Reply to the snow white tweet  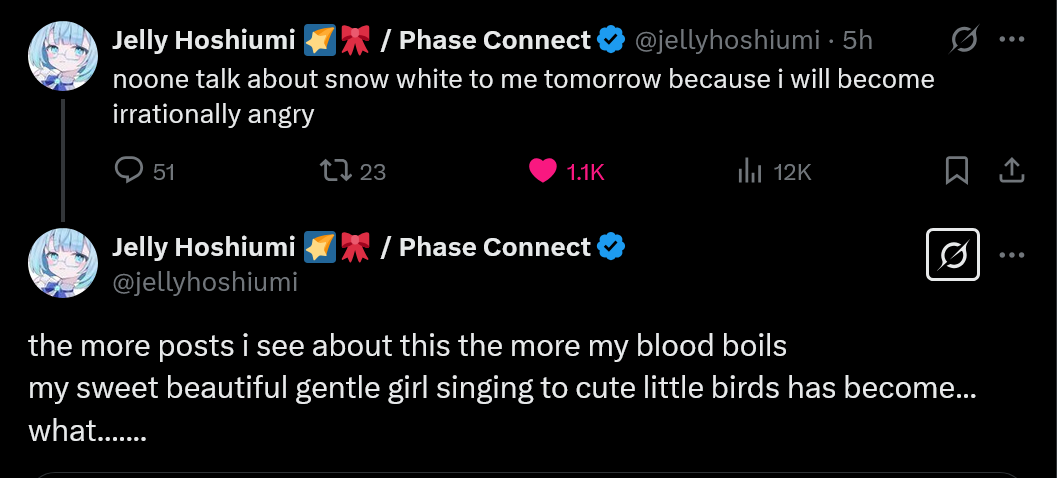tap(131, 172)
